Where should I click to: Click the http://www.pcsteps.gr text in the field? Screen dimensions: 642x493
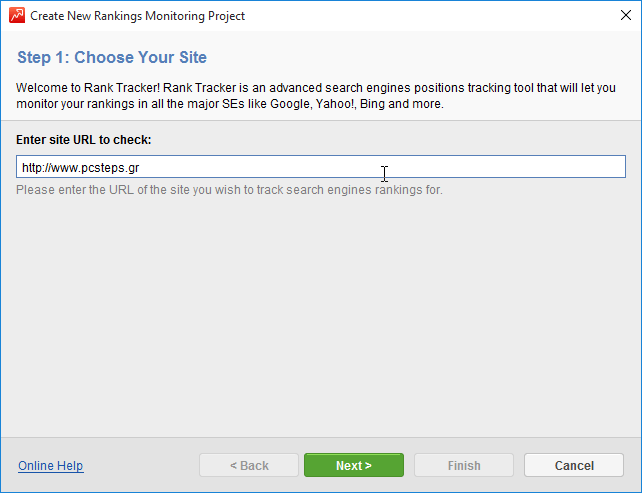[x=80, y=167]
